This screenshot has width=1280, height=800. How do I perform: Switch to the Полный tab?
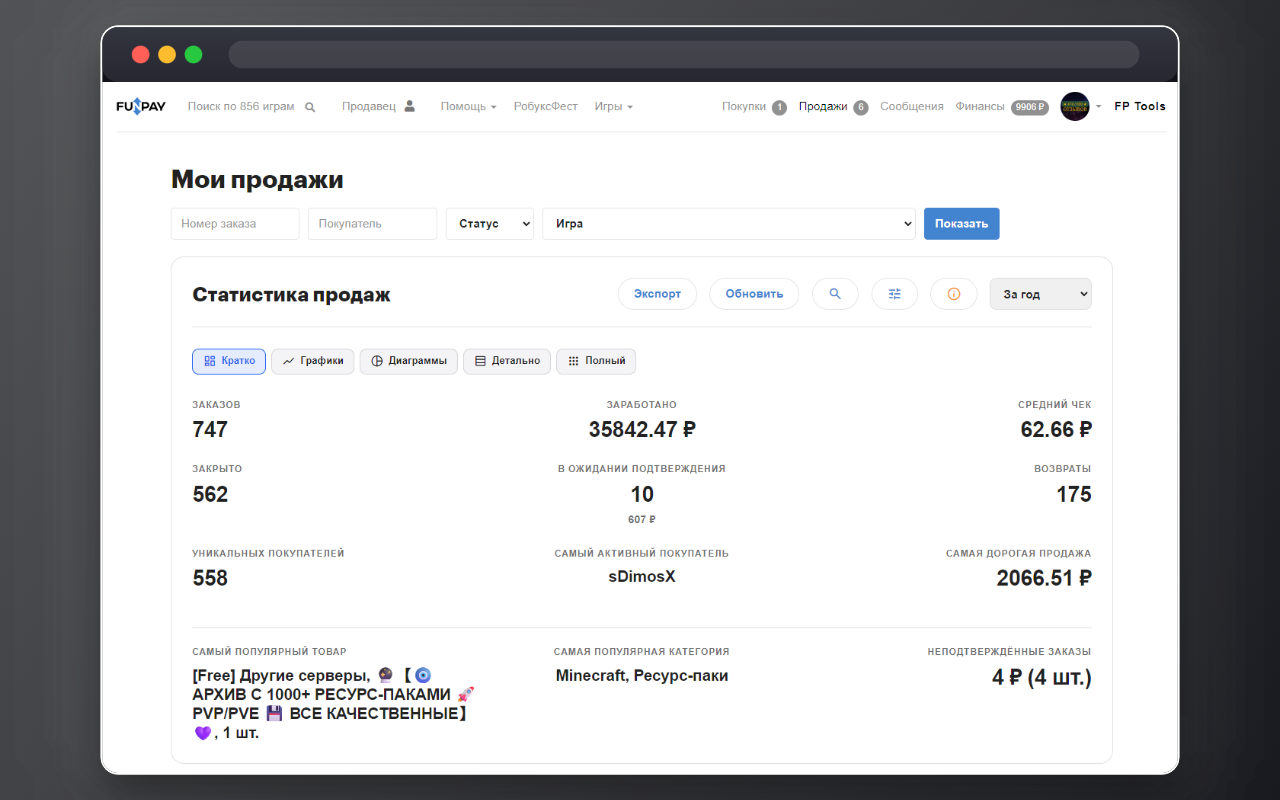point(596,361)
